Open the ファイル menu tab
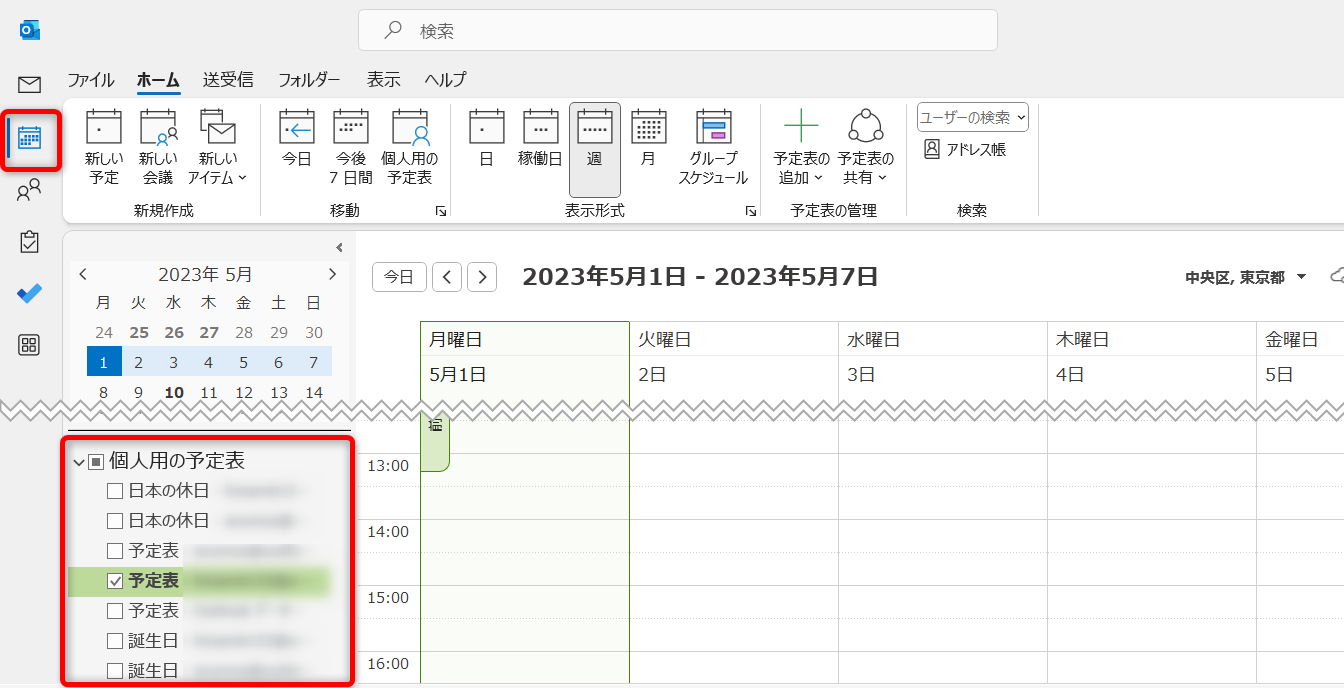 pos(91,80)
